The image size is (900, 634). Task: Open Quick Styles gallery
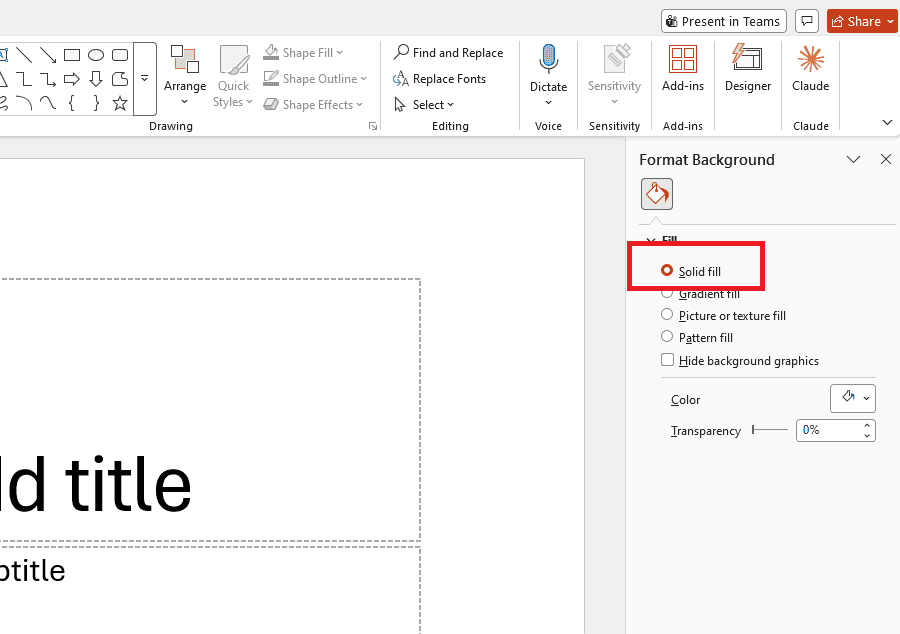[x=233, y=76]
